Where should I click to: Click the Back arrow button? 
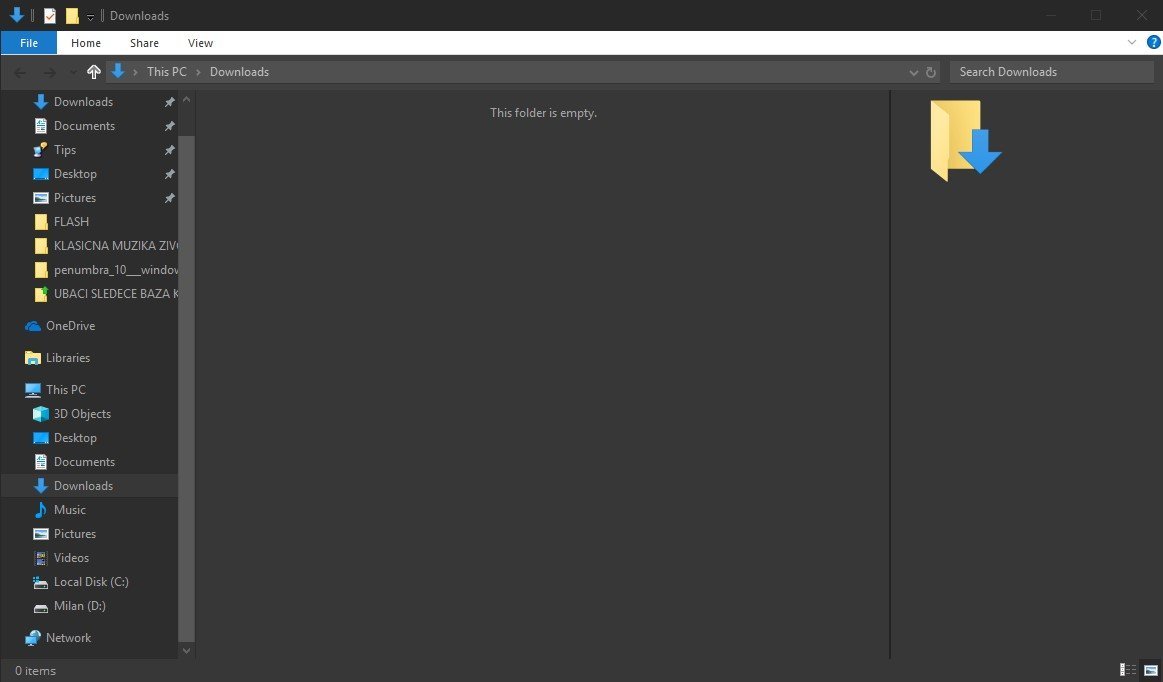20,72
